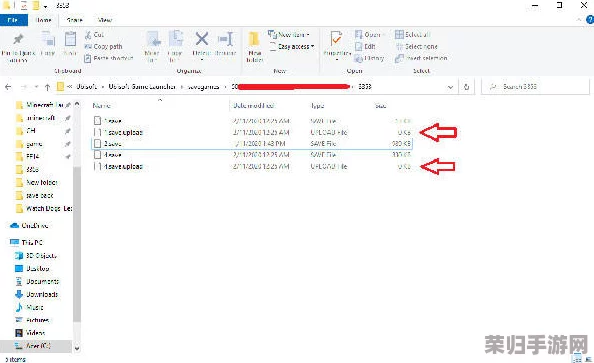Click the Pin to Quick access icon
Viewport: 594px width, 363px height.
(18, 39)
